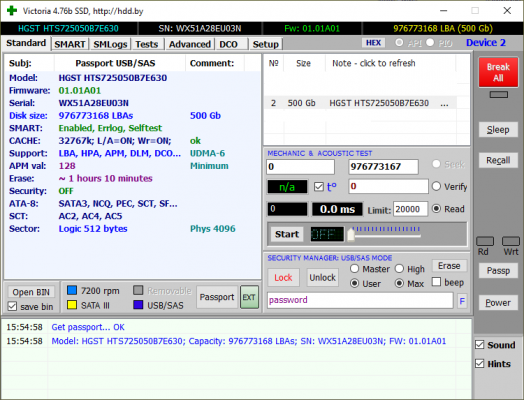Select the Seek test mode radio
524x400 pixels.
click(x=436, y=164)
